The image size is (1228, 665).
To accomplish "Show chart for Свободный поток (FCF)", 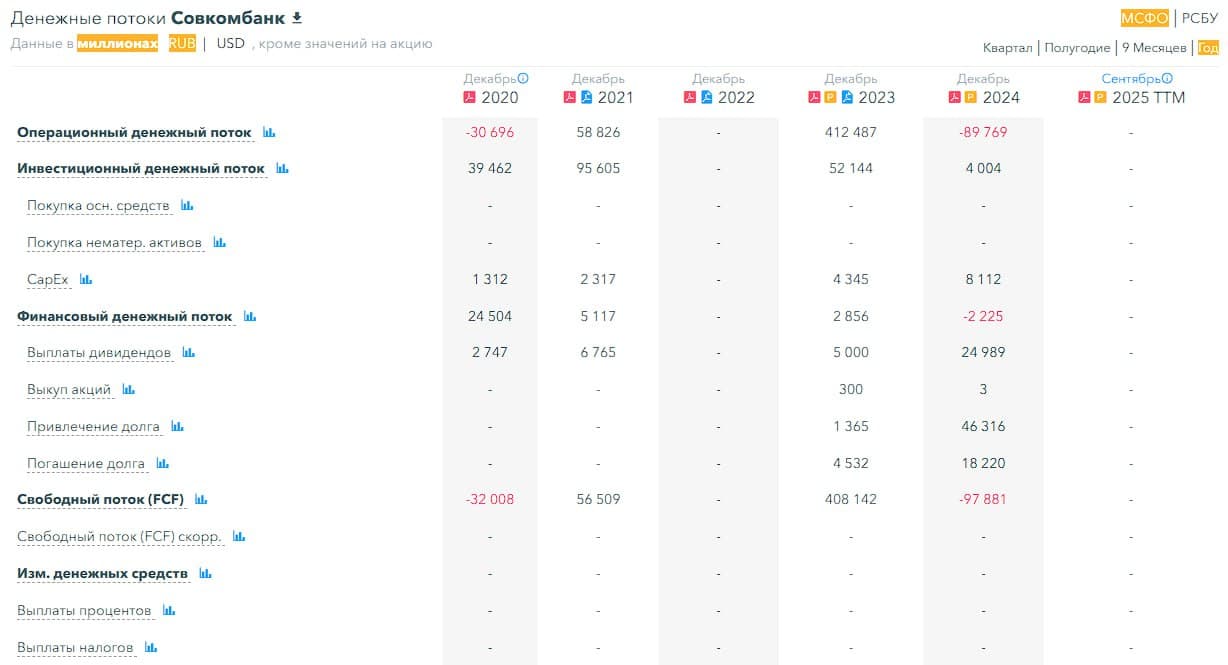I will click(201, 499).
